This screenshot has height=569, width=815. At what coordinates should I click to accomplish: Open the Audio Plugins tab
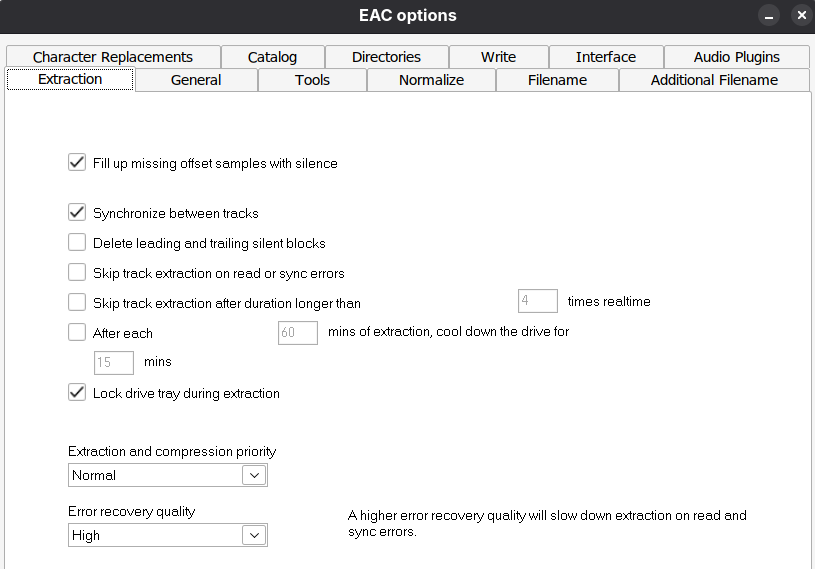736,57
